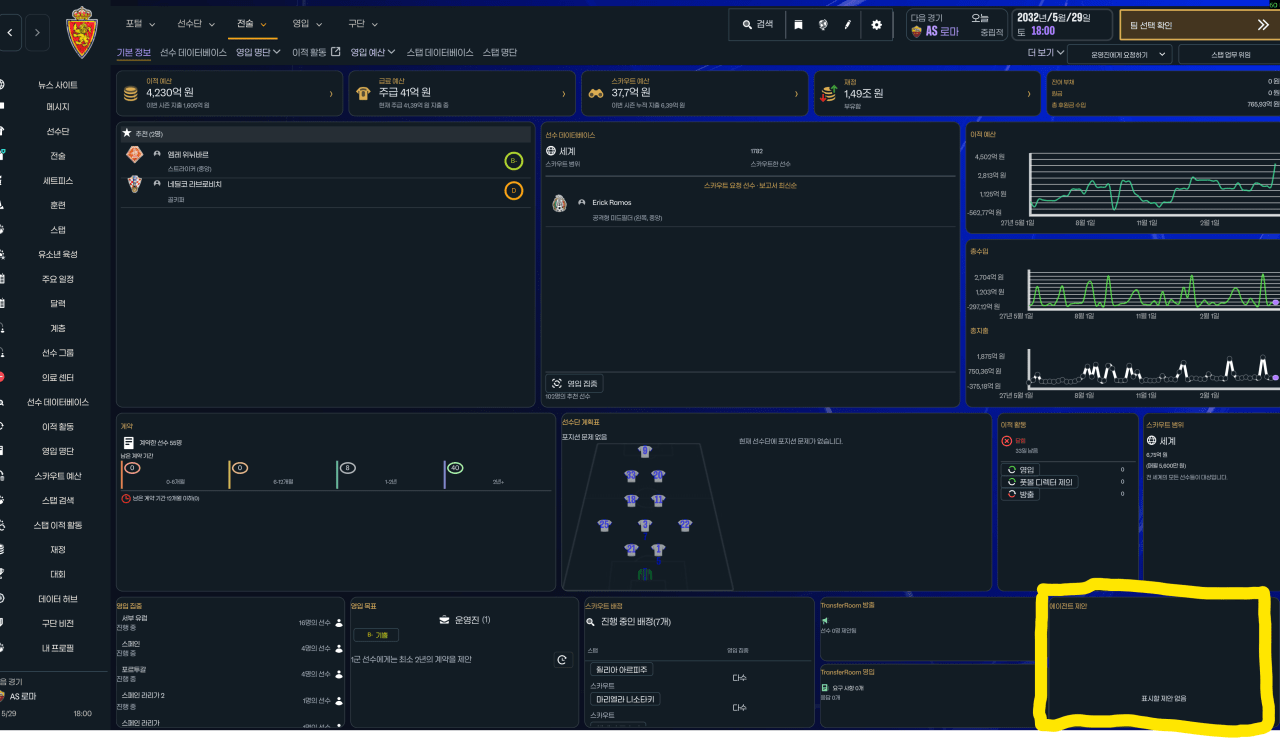Screen dimensions: 1280x738
Task: Open the 검색 search box
Action: point(757,25)
